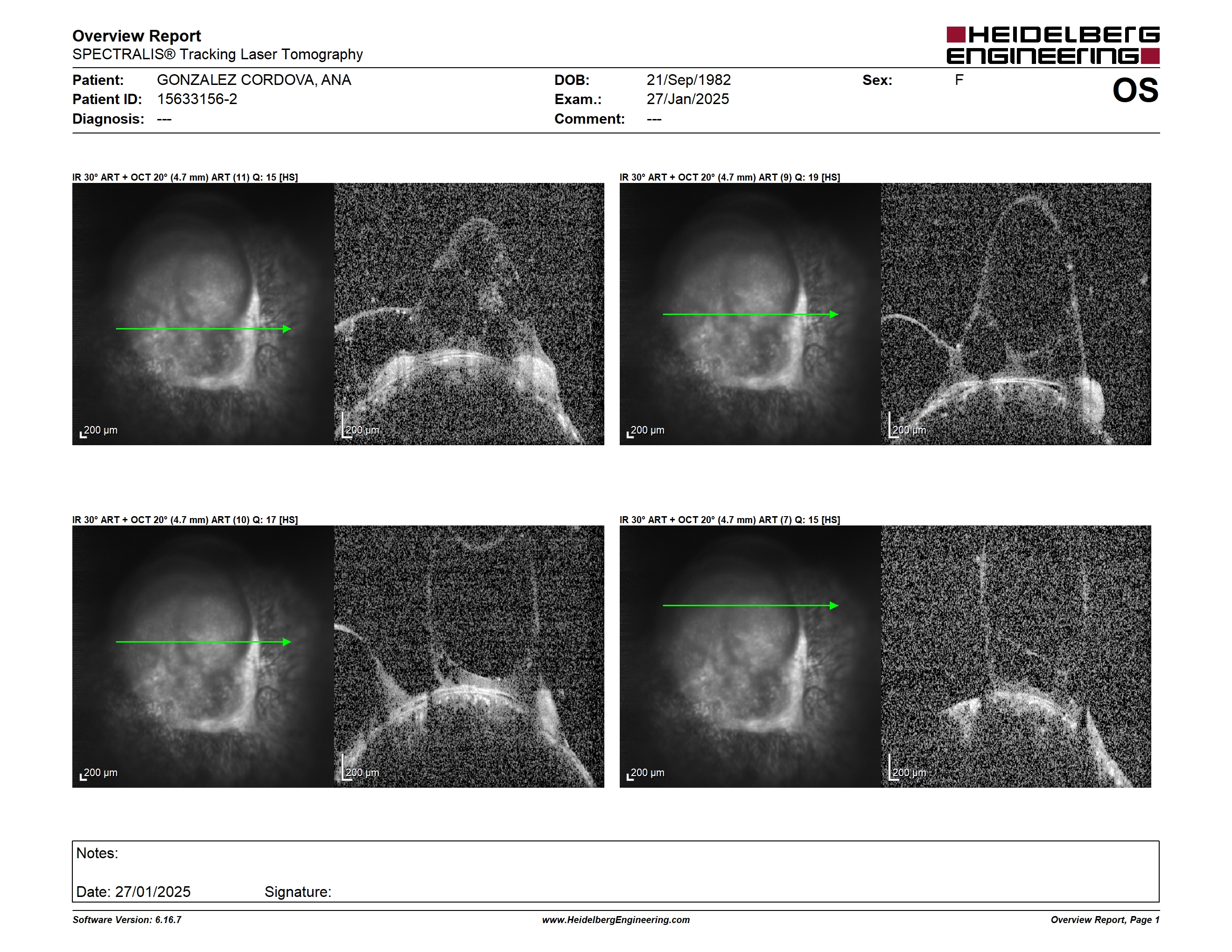This screenshot has width=1232, height=952.
Task: Click Patient ID value '15633156-2'
Action: tap(197, 99)
